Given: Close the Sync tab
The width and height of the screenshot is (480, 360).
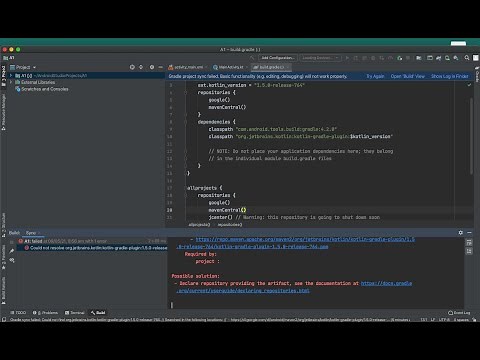Looking at the screenshot, I should [x=39, y=233].
